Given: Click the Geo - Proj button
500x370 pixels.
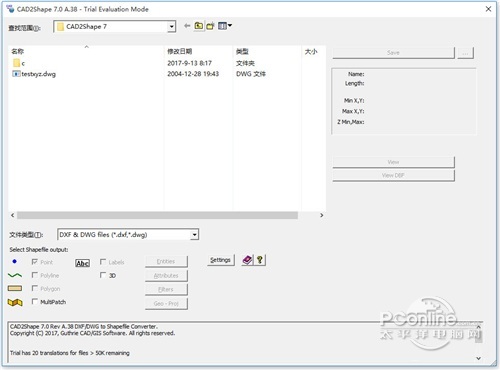Looking at the screenshot, I should coord(166,304).
